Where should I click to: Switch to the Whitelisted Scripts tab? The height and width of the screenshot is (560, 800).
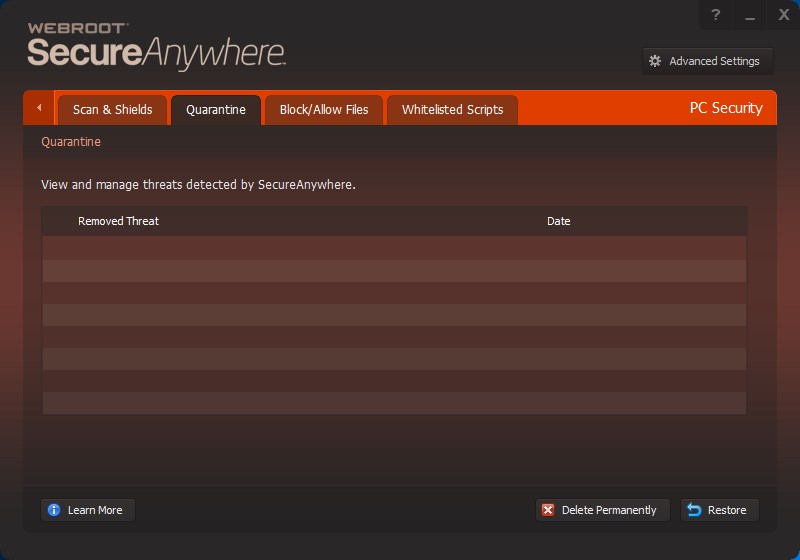453,110
